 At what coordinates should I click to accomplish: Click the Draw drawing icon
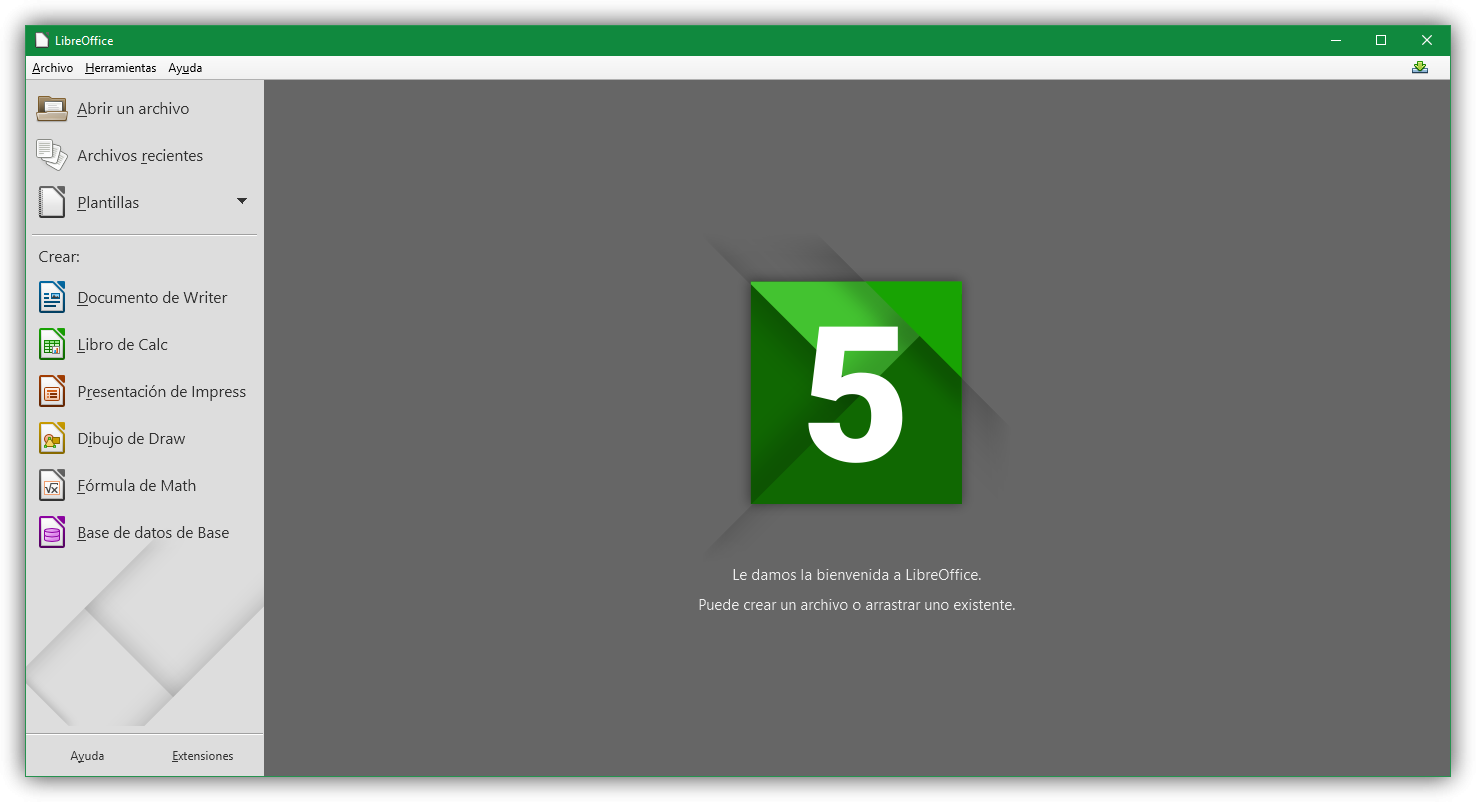52,438
